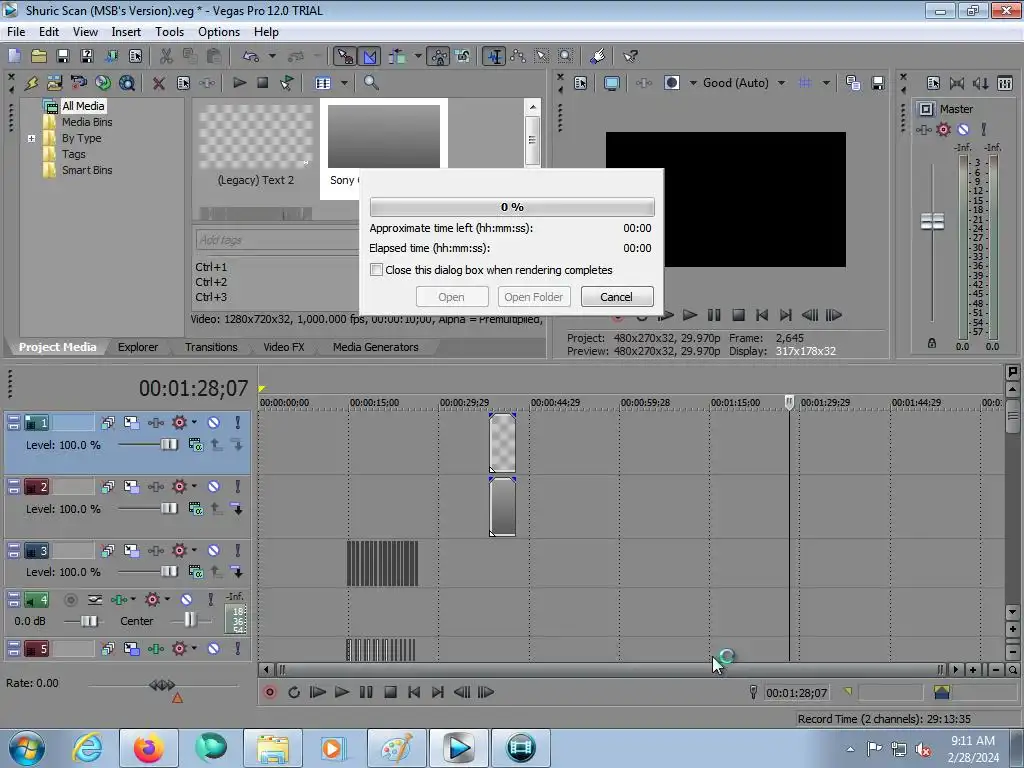Click Remove Selected Media red X icon
Image resolution: width=1024 pixels, height=768 pixels.
[x=159, y=83]
